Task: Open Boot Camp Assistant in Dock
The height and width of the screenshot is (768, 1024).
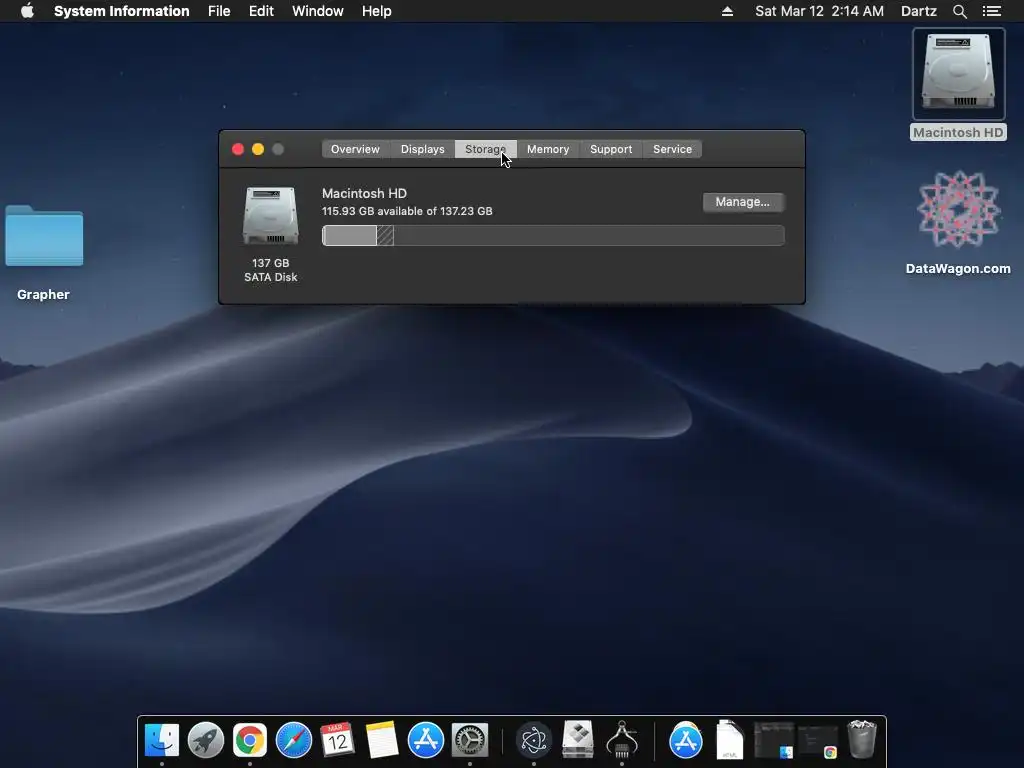Action: pos(578,740)
